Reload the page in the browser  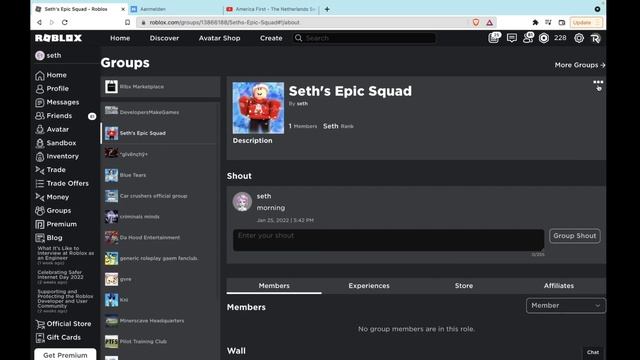[64, 22]
